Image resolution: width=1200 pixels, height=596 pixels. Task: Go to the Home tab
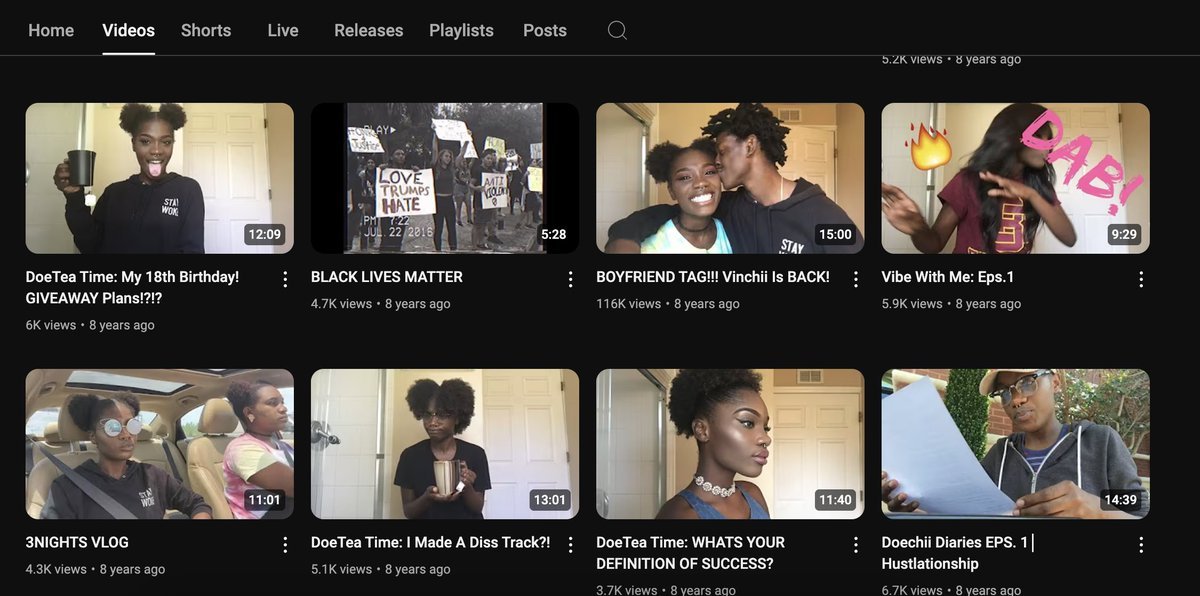pos(51,30)
